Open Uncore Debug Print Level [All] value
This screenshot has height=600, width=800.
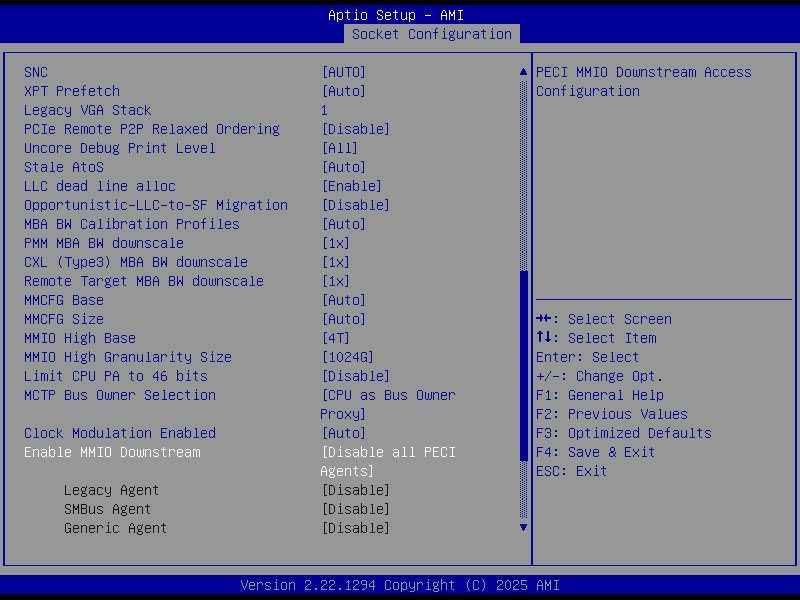click(340, 148)
